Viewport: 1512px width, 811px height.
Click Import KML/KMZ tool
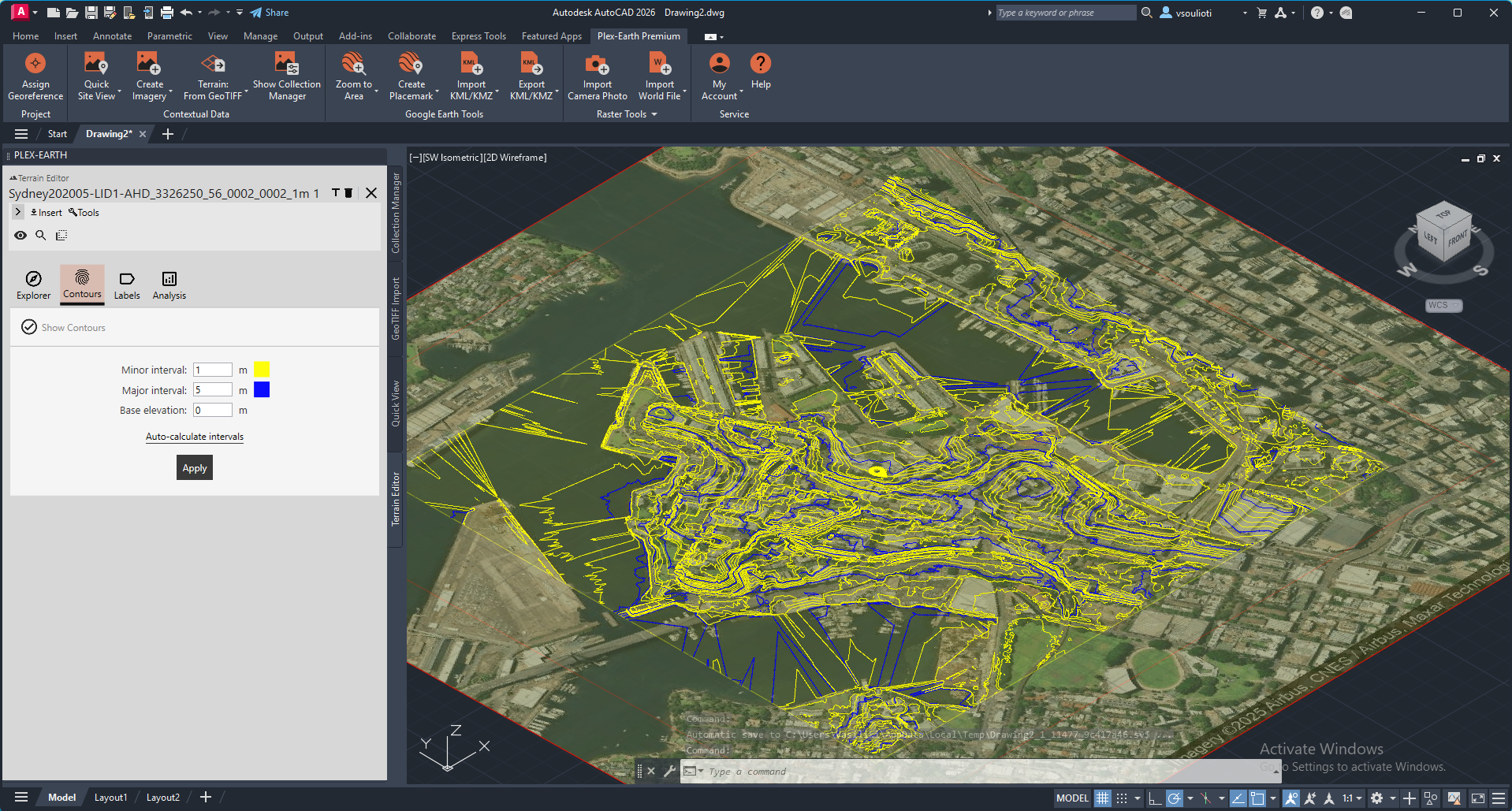point(471,76)
